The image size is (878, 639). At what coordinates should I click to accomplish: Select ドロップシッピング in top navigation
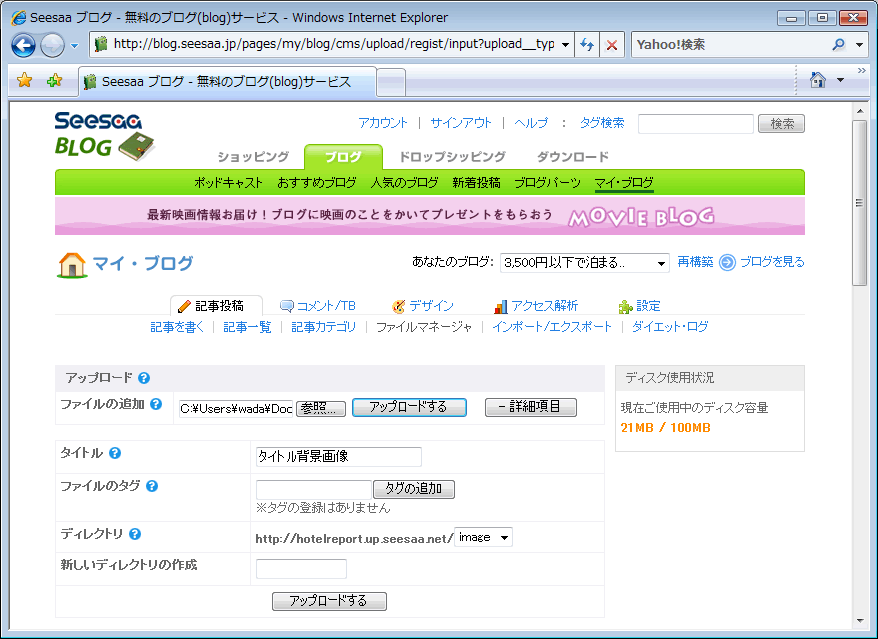(452, 157)
